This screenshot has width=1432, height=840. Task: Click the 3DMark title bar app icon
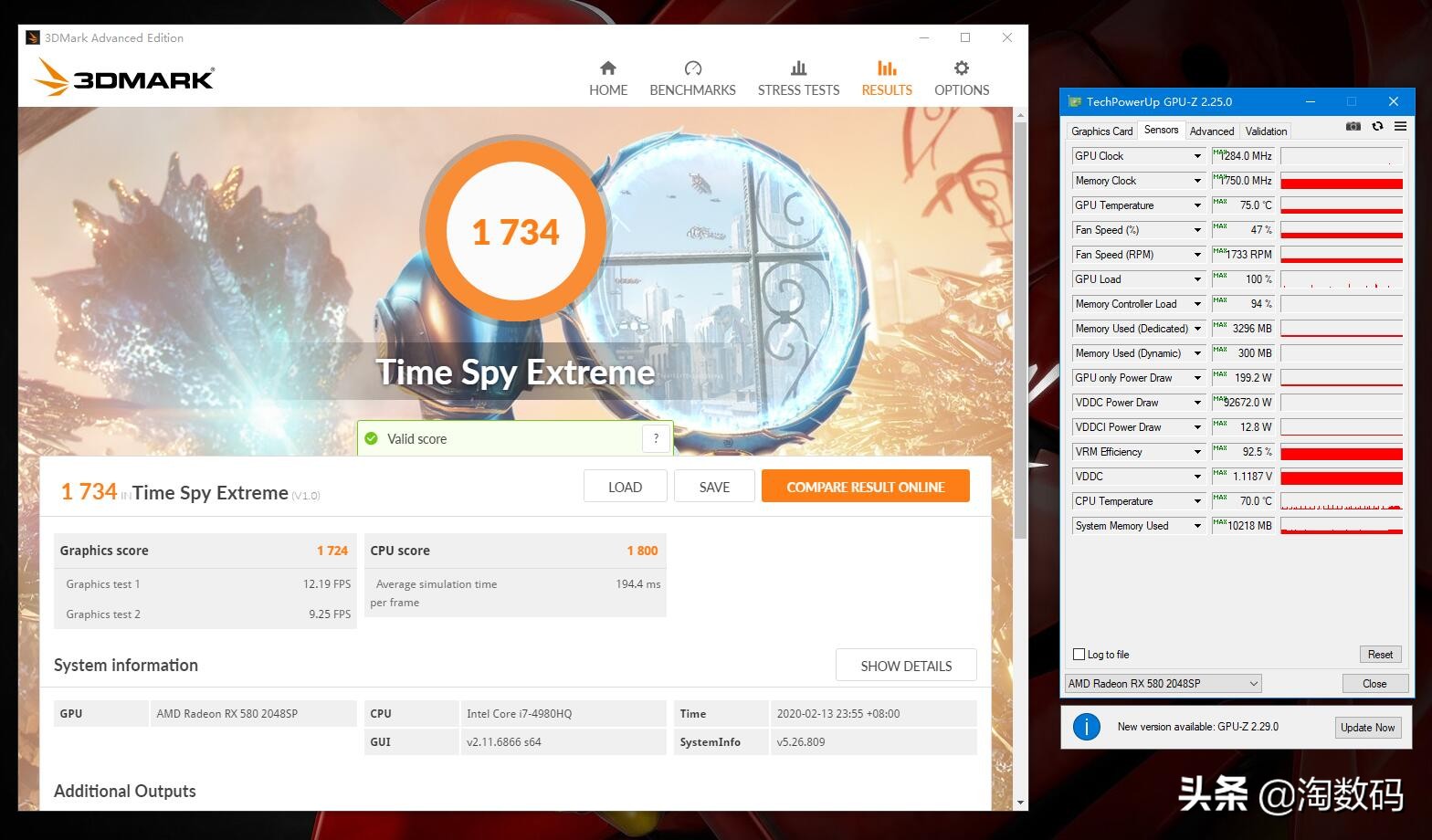33,37
